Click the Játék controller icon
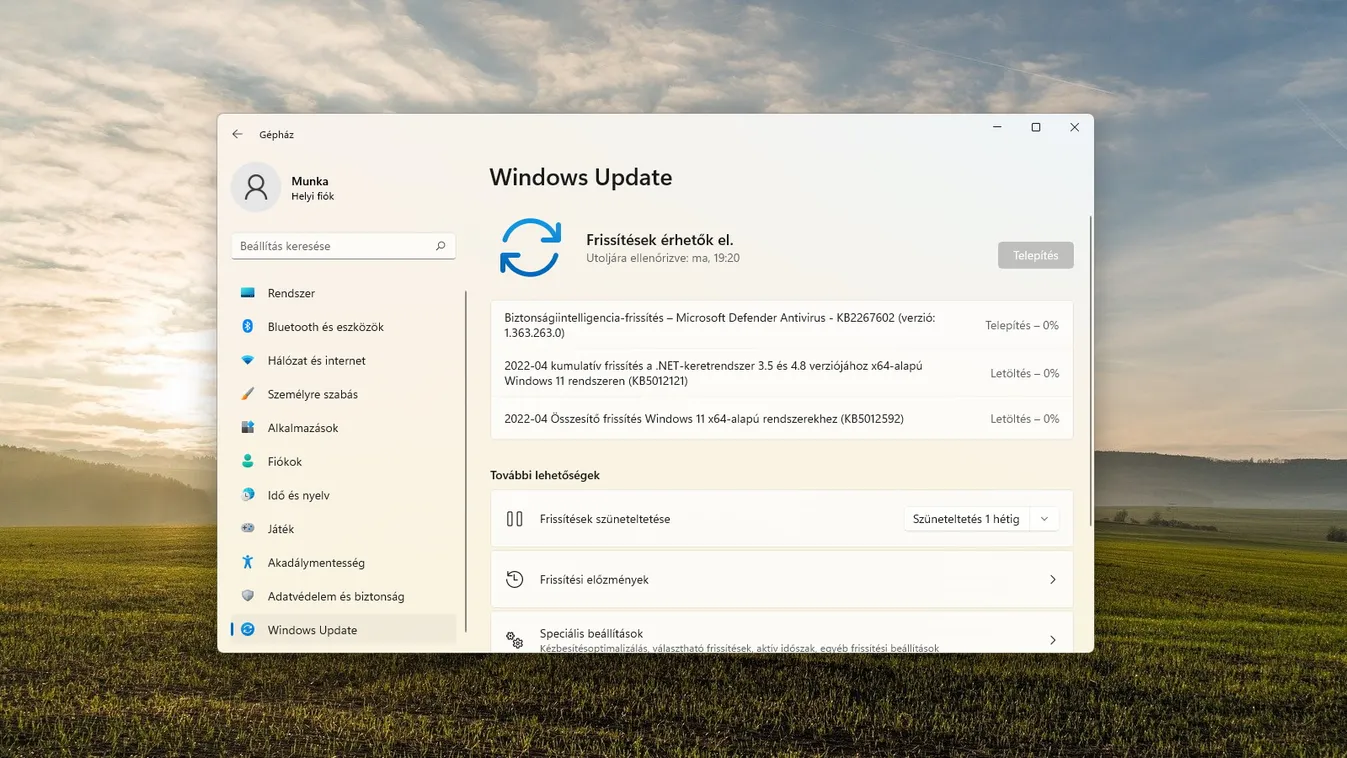The width and height of the screenshot is (1347, 758). (247, 529)
